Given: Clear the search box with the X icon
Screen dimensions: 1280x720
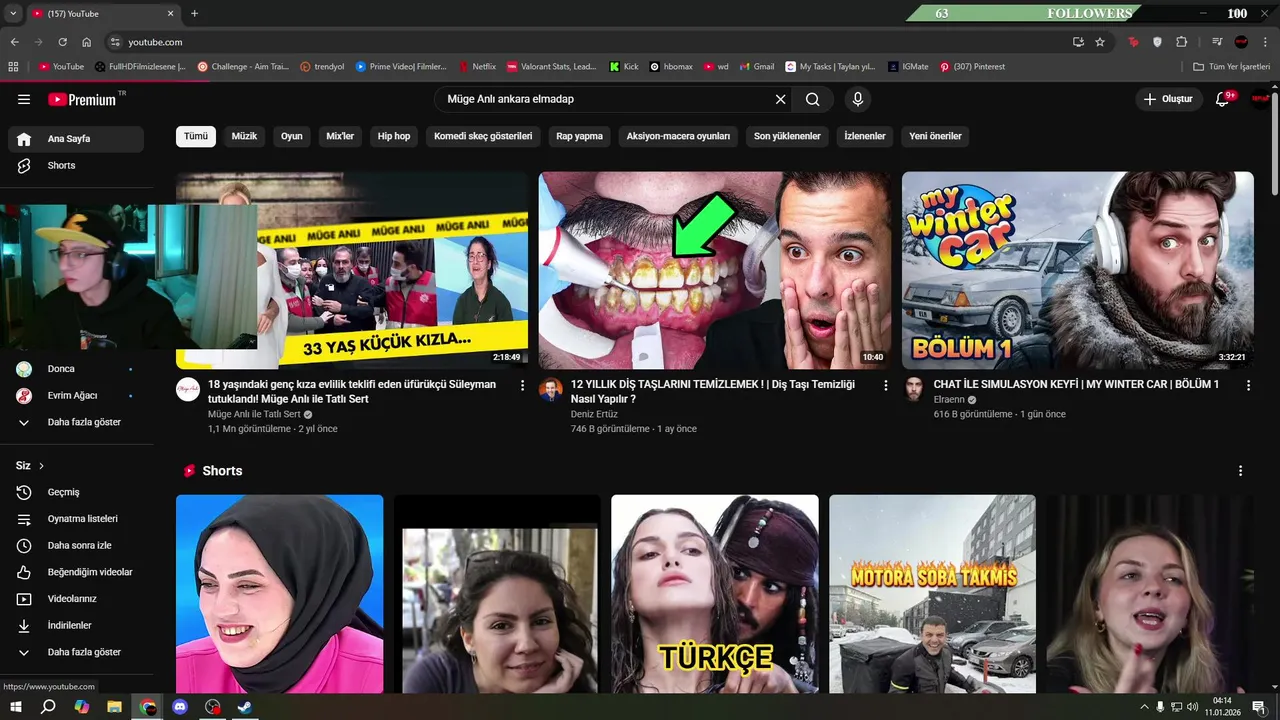Looking at the screenshot, I should pos(781,99).
